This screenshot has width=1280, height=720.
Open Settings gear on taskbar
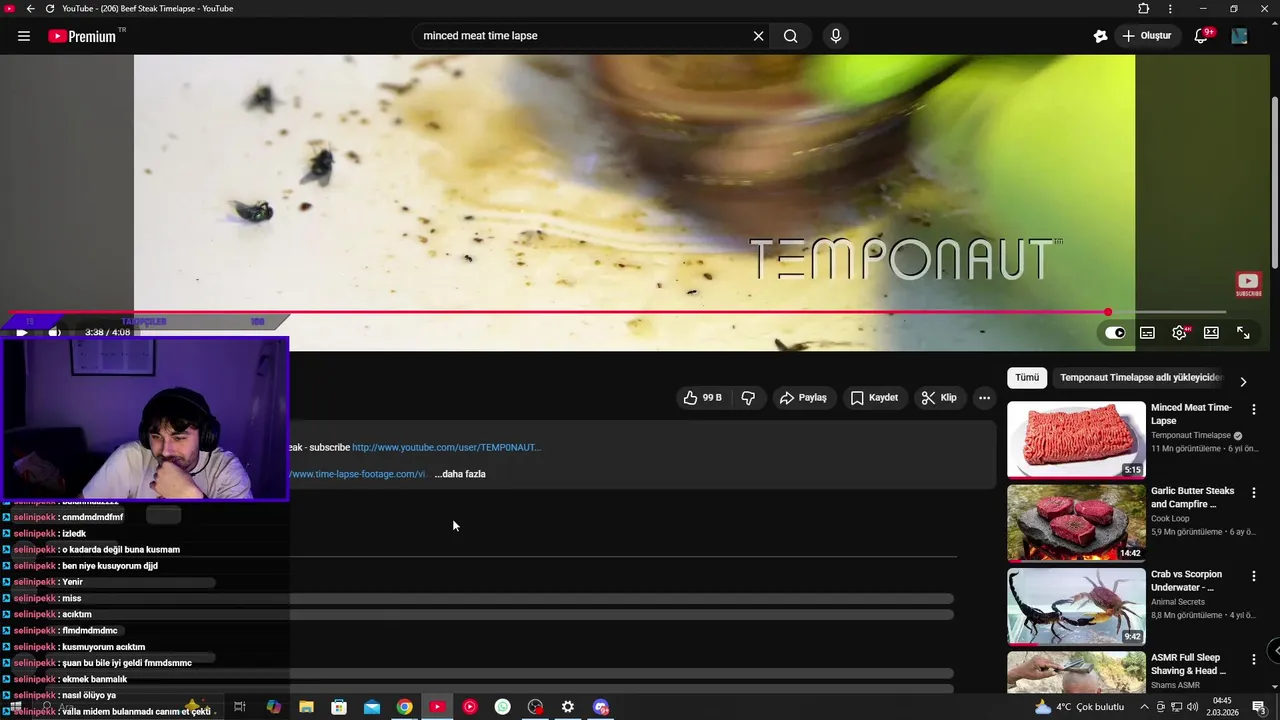pyautogui.click(x=568, y=707)
